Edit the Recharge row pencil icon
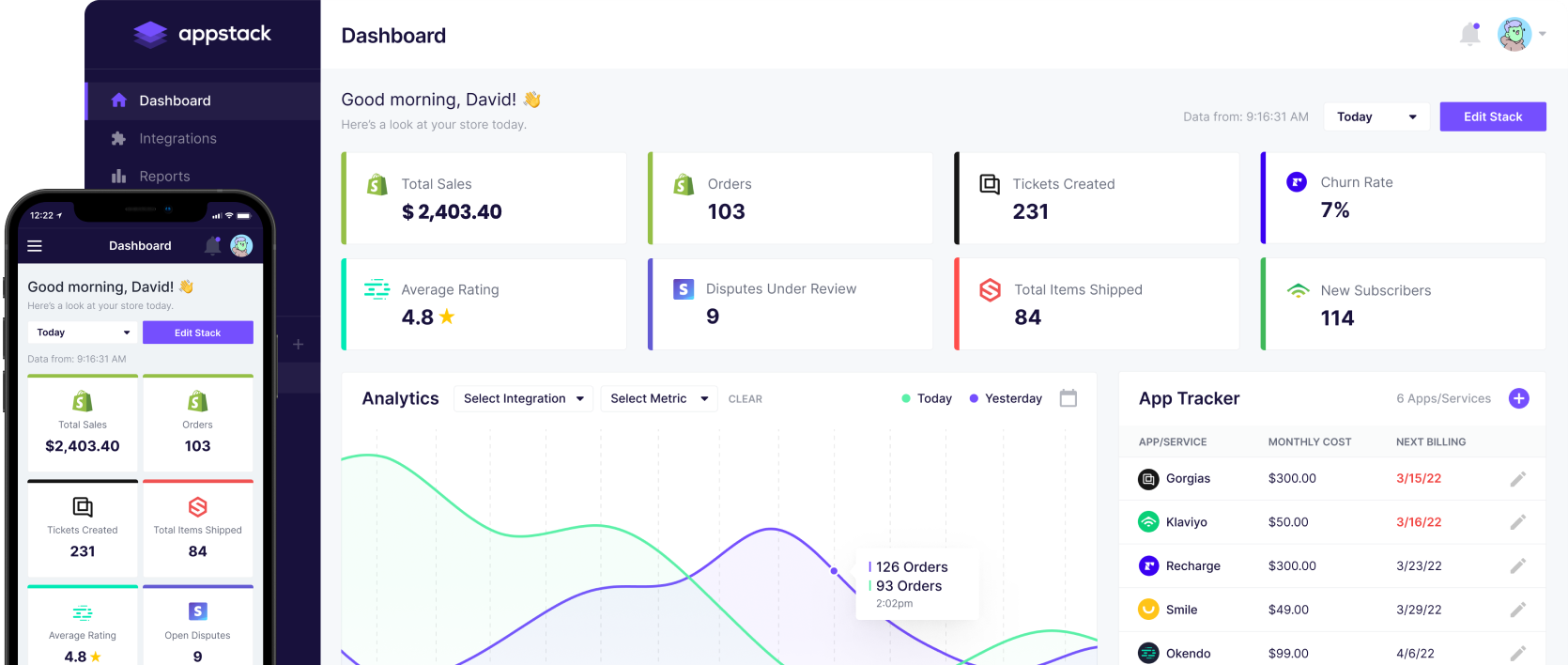The image size is (1568, 665). [1517, 566]
